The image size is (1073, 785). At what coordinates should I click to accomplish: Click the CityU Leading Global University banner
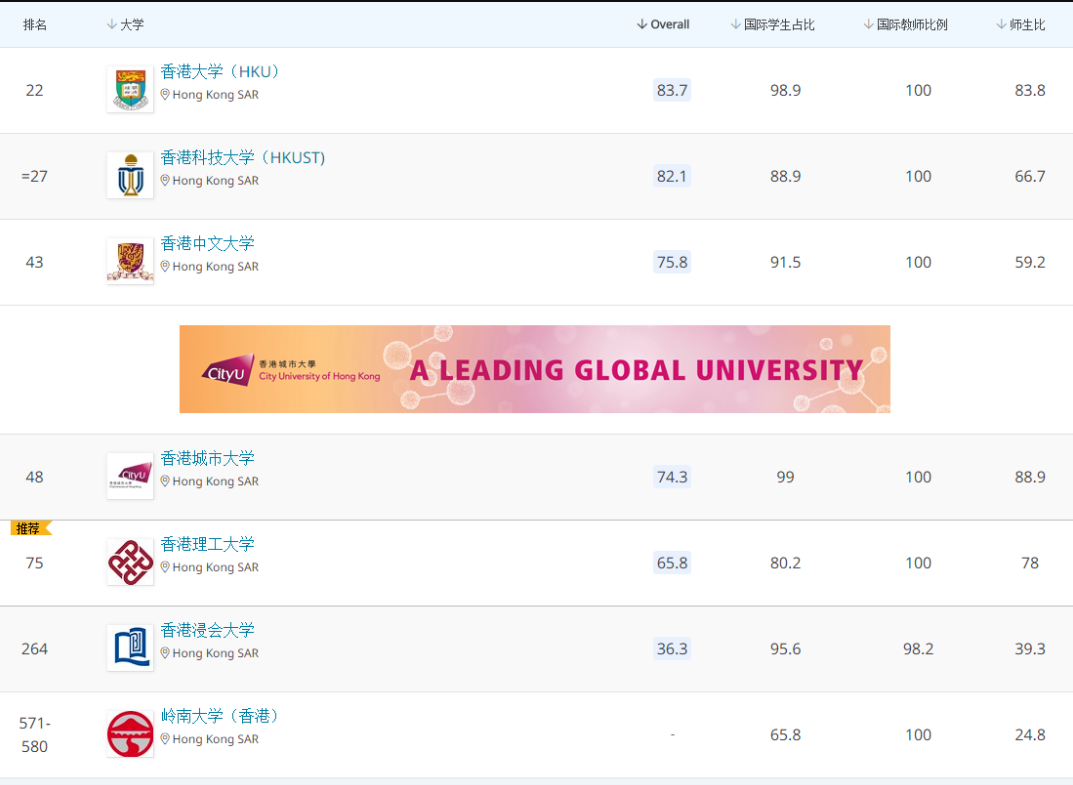pos(534,369)
